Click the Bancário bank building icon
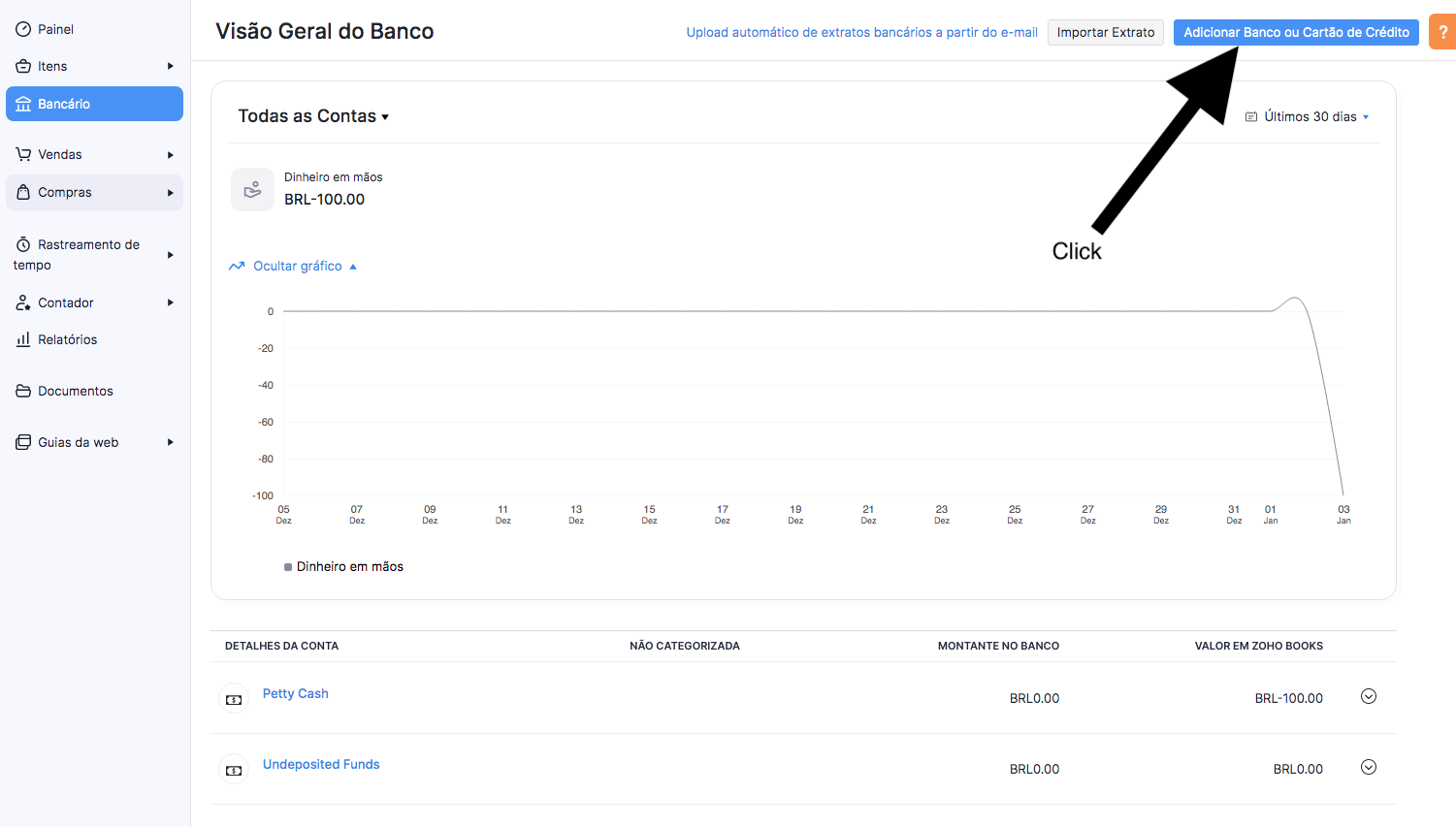 point(23,104)
